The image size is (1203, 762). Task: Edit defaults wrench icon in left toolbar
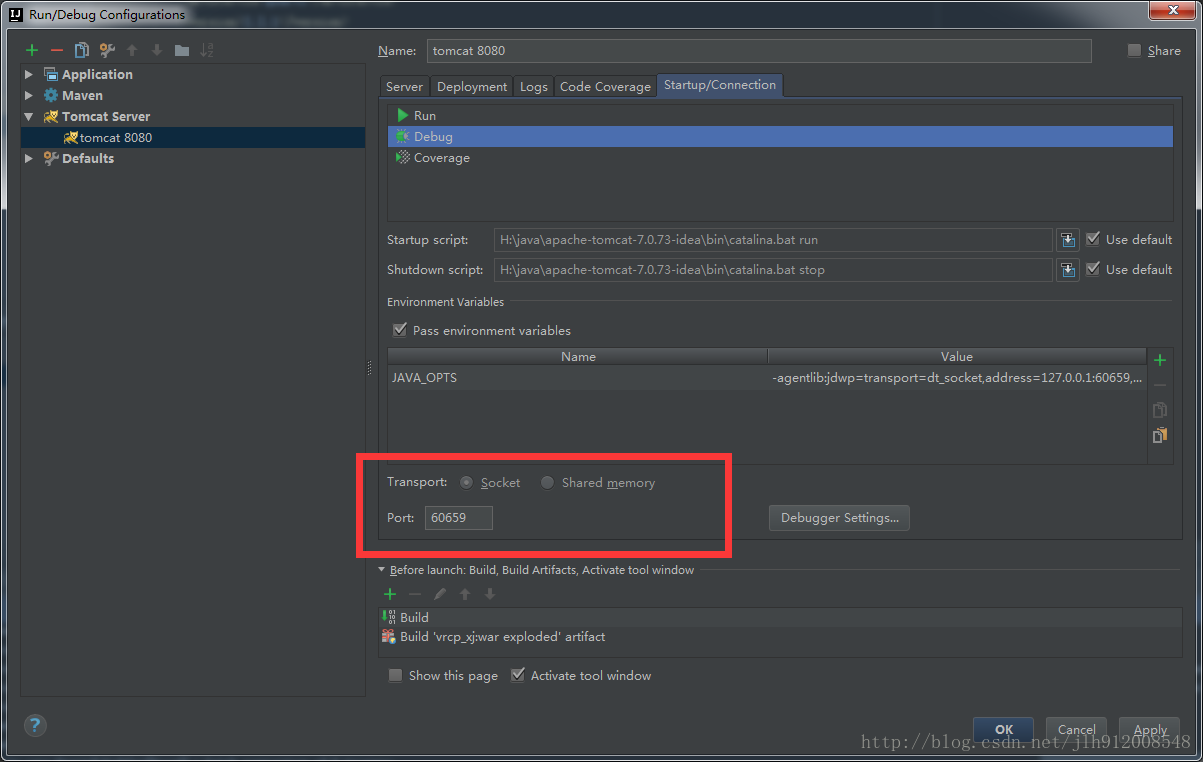tap(107, 50)
